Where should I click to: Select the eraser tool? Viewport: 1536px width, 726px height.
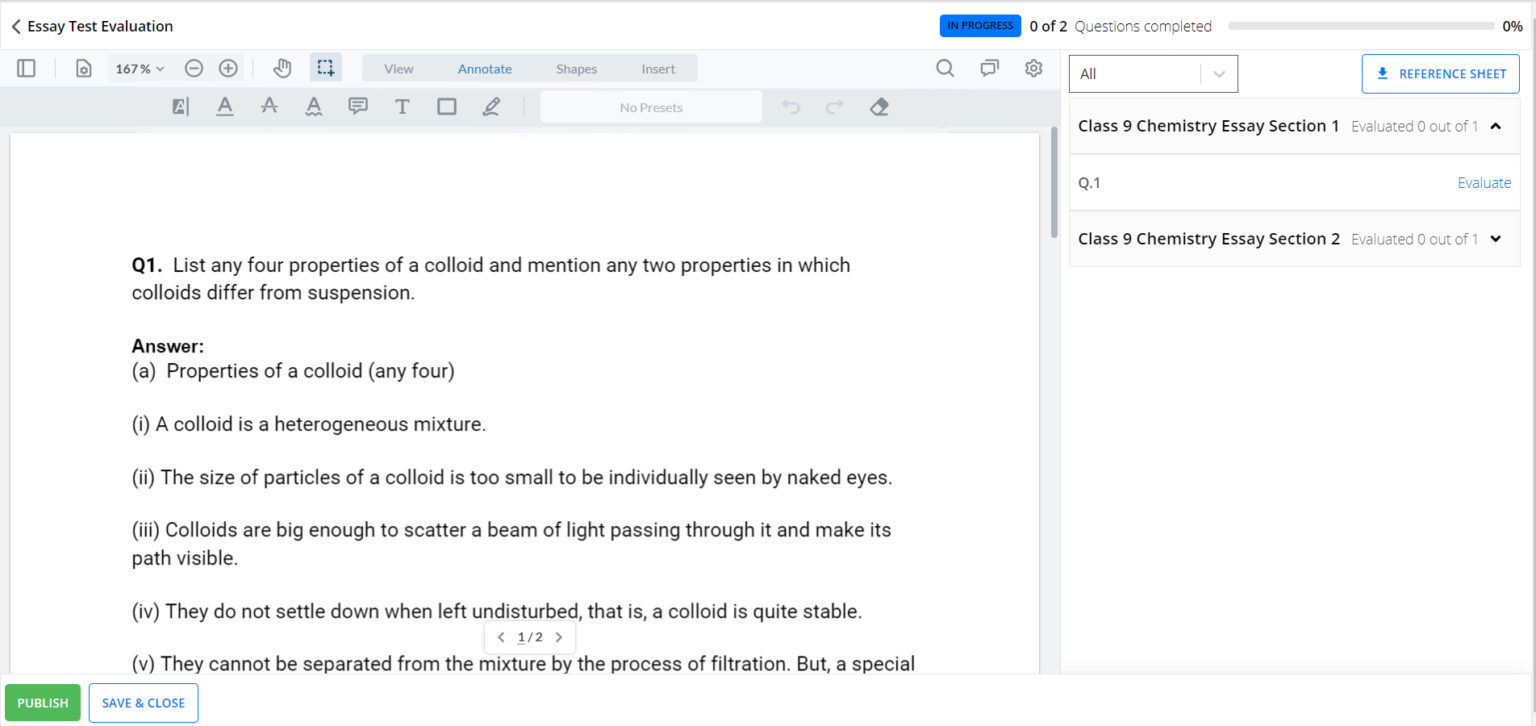(x=879, y=106)
